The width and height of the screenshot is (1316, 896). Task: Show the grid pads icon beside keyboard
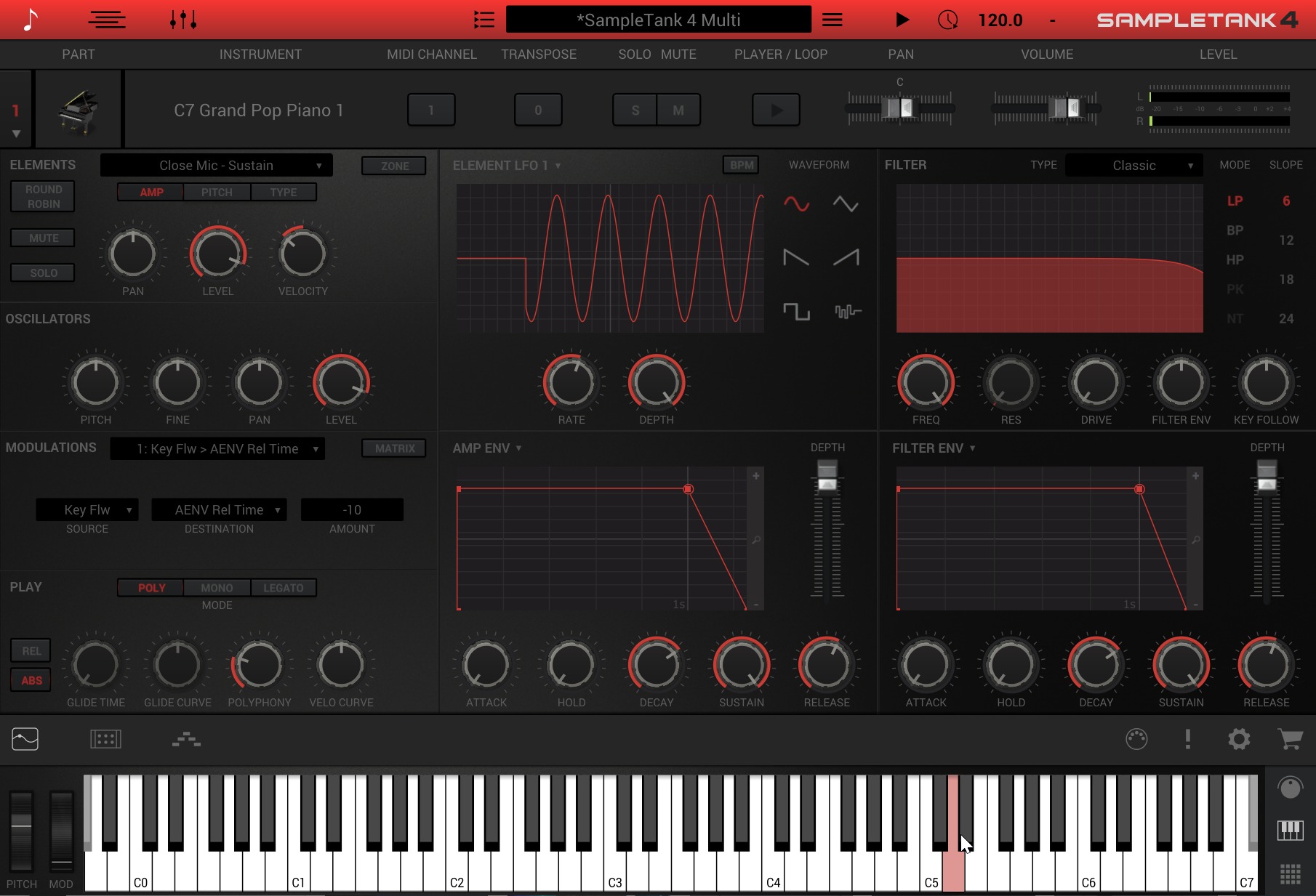point(1291,874)
